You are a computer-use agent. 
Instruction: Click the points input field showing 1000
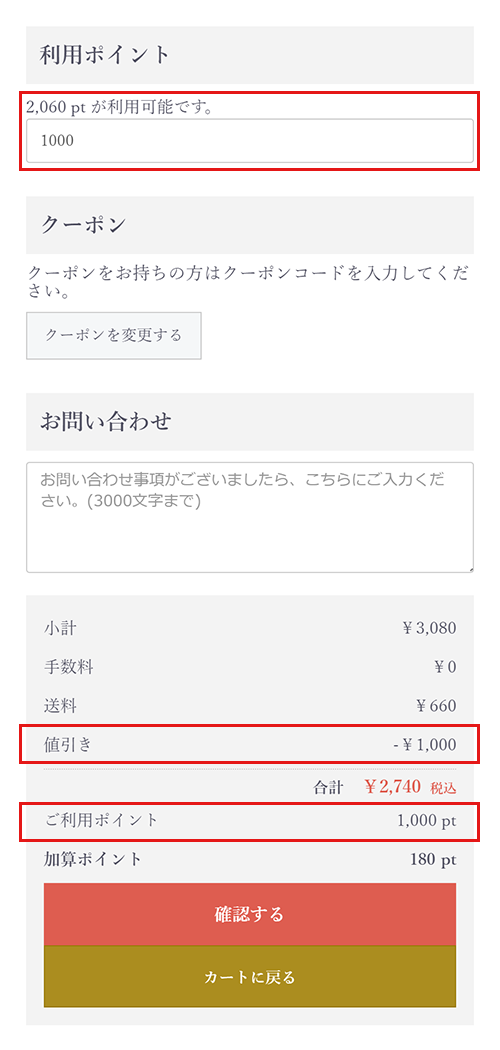250,141
